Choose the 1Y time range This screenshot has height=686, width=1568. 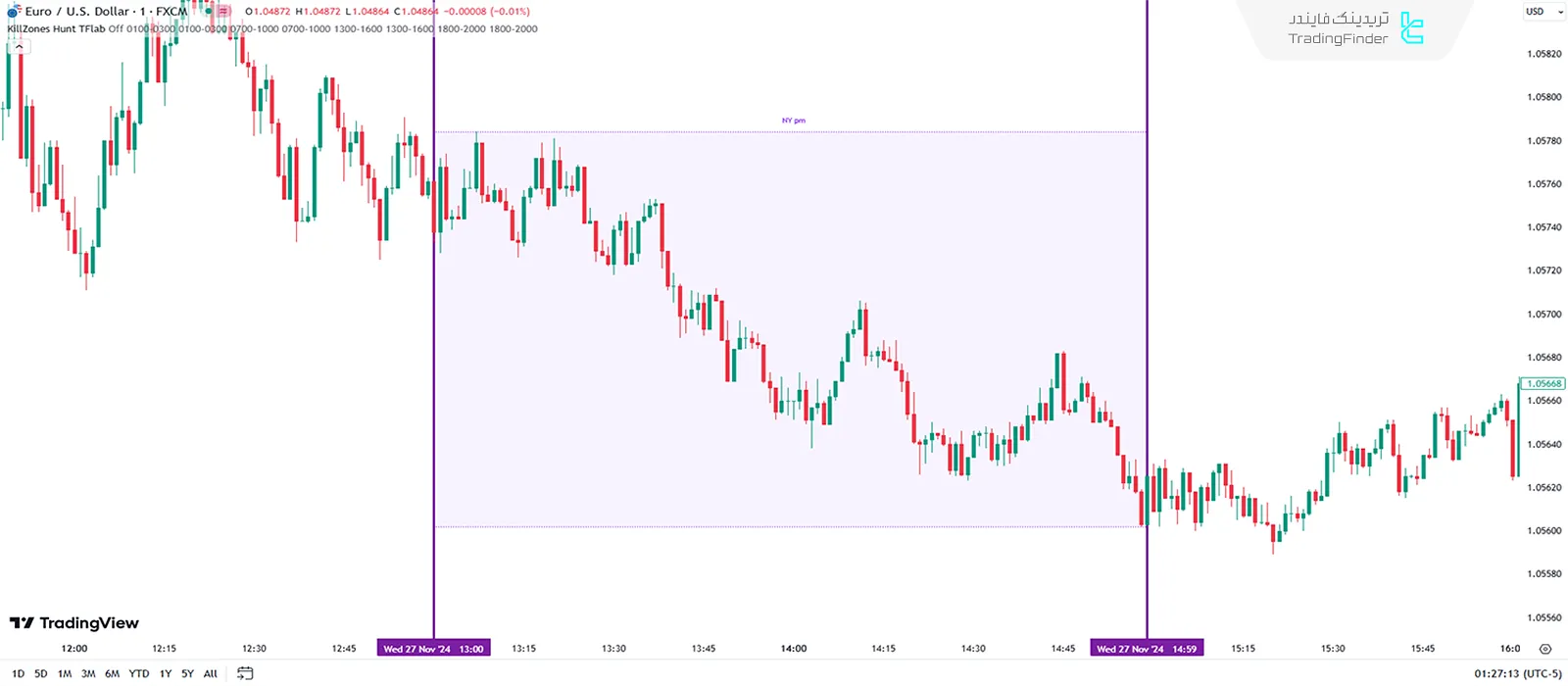point(165,673)
